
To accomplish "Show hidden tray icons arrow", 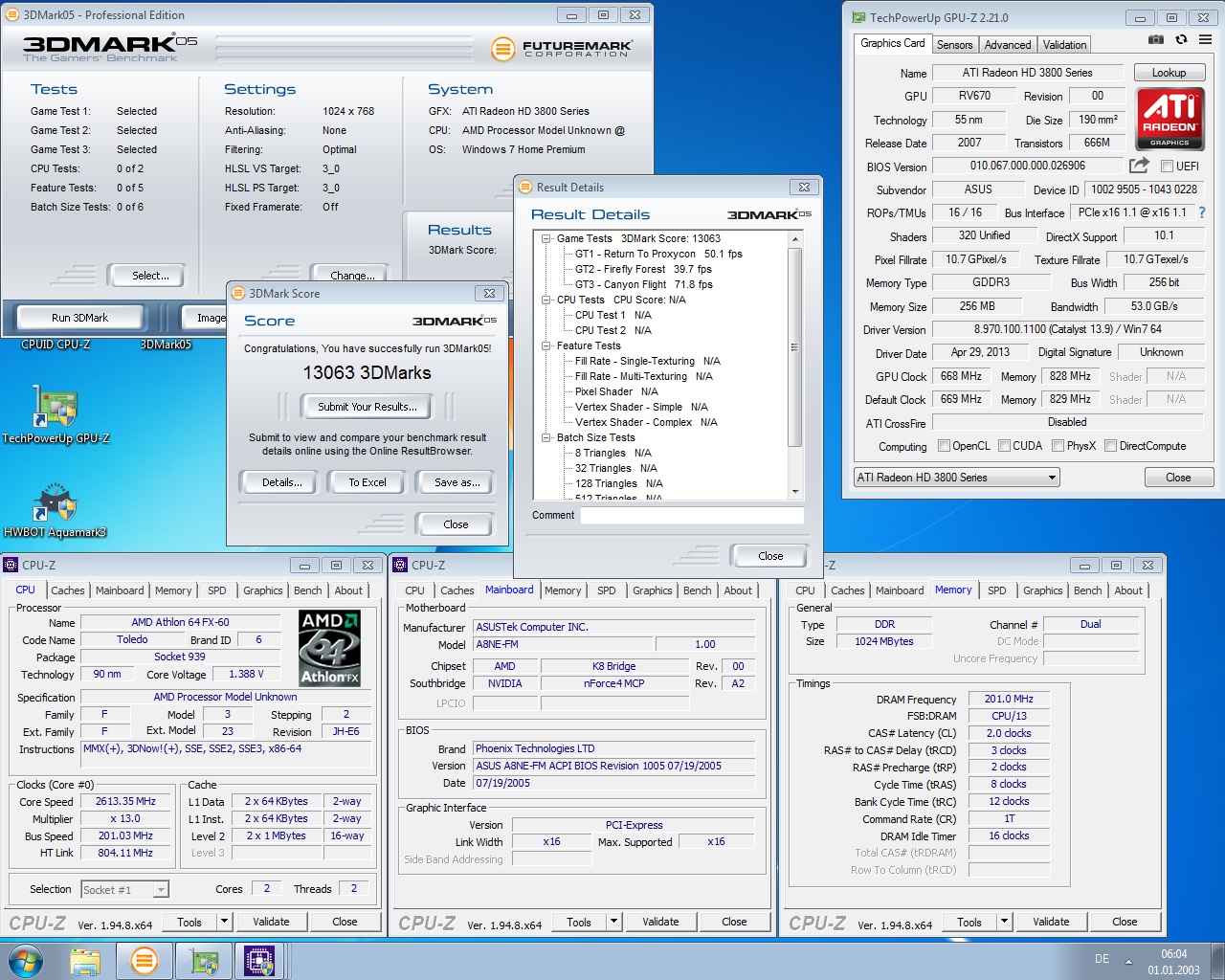I will [1128, 961].
